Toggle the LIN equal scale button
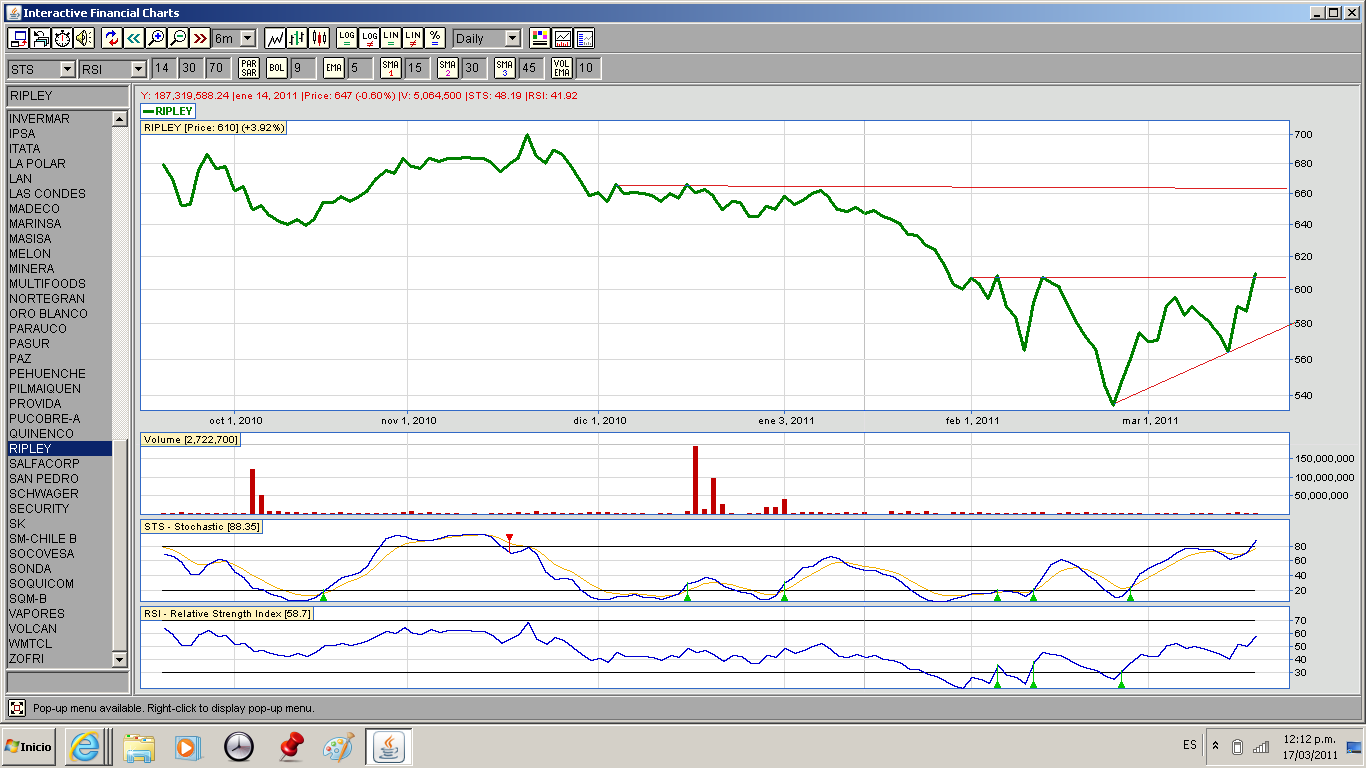 [391, 38]
